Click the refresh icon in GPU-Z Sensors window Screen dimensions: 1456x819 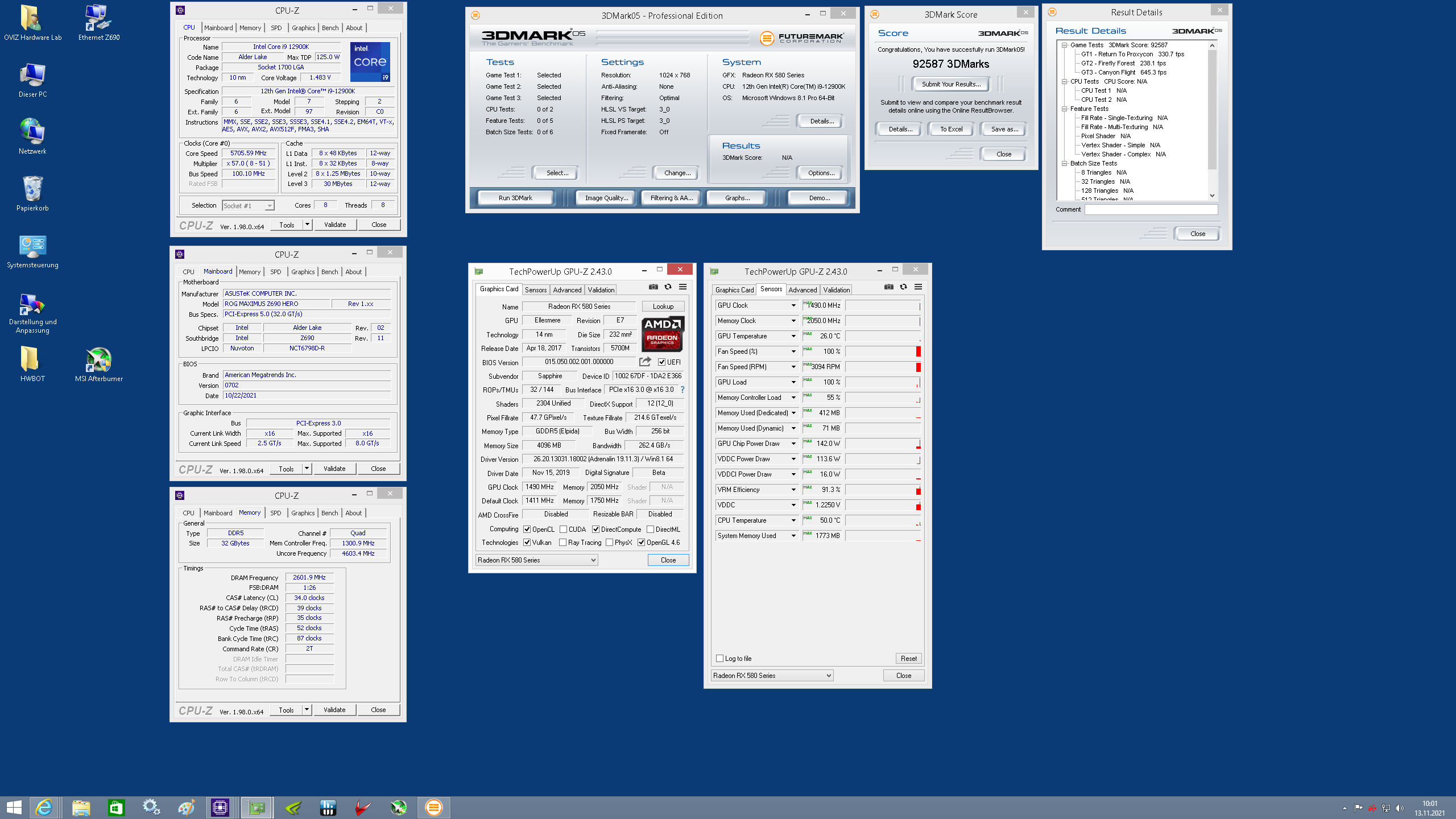(x=904, y=287)
